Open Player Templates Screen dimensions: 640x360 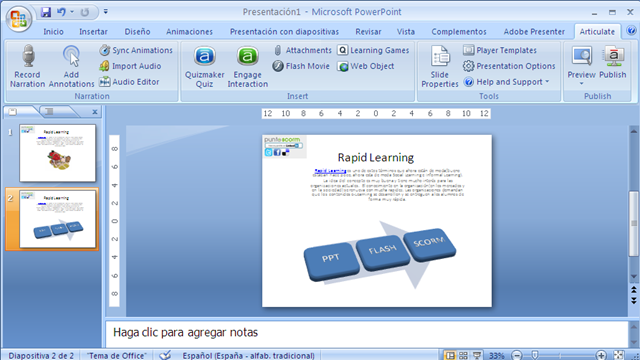pos(500,50)
